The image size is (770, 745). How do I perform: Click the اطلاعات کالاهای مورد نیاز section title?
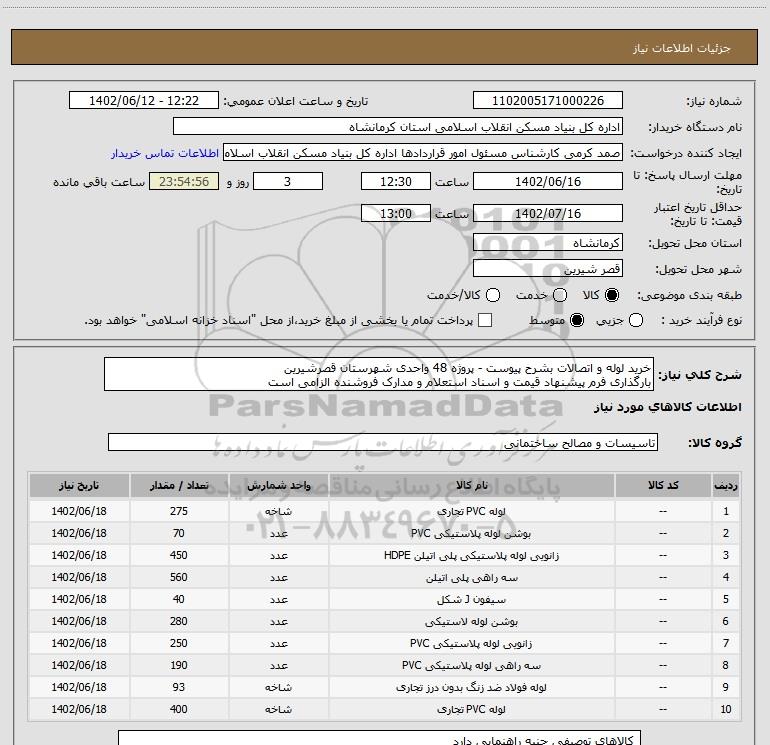[x=667, y=408]
